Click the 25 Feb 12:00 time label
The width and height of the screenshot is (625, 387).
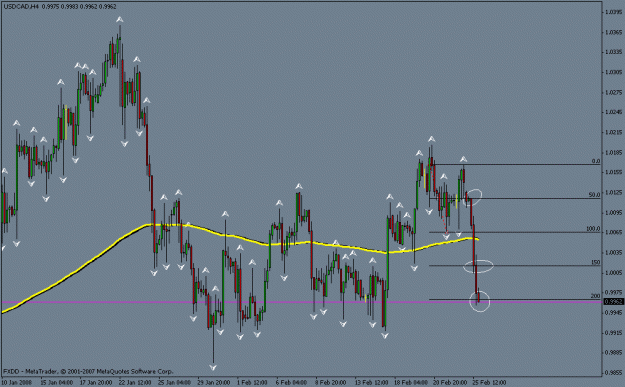(x=489, y=383)
